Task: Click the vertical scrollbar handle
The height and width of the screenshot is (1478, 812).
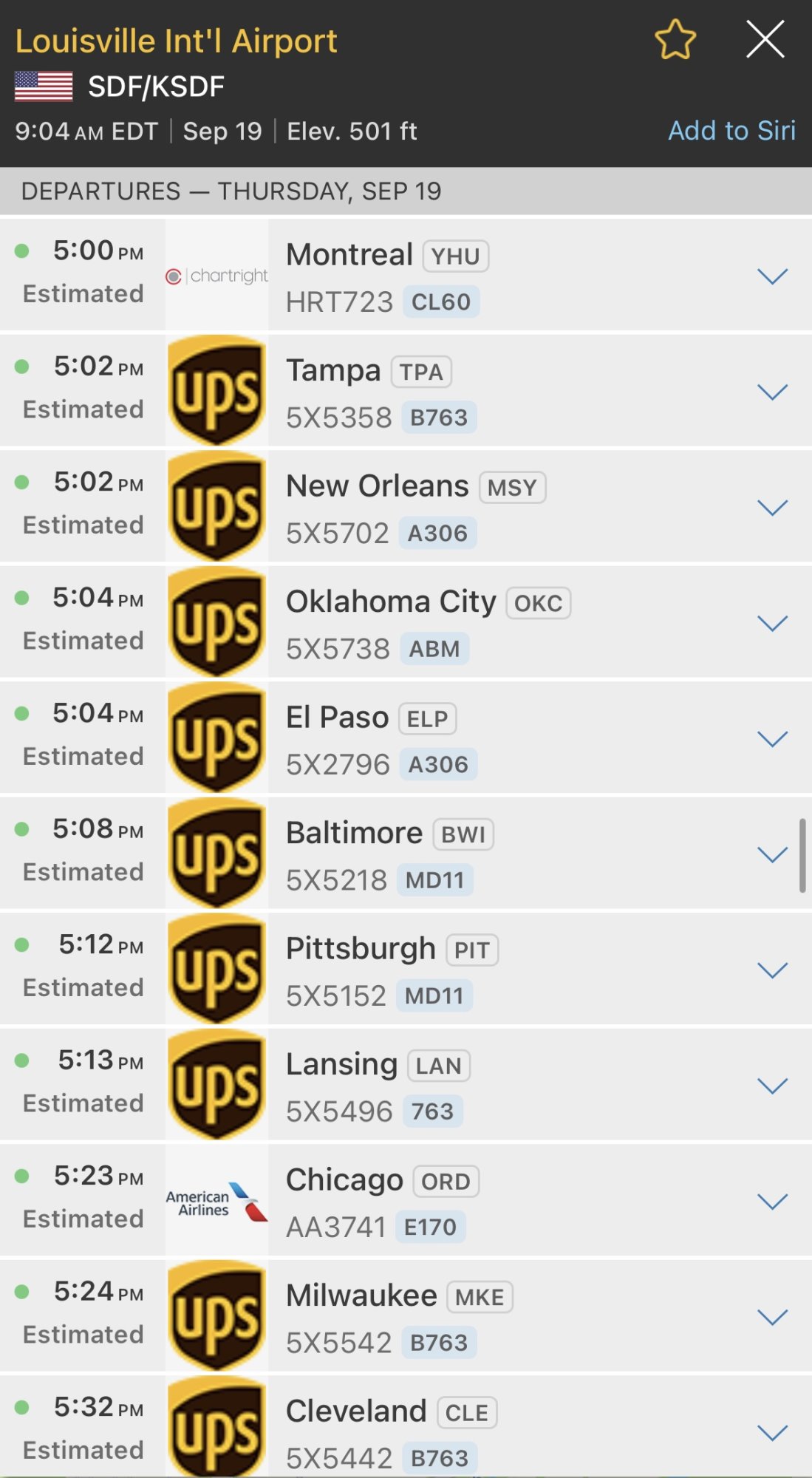Action: (x=802, y=855)
